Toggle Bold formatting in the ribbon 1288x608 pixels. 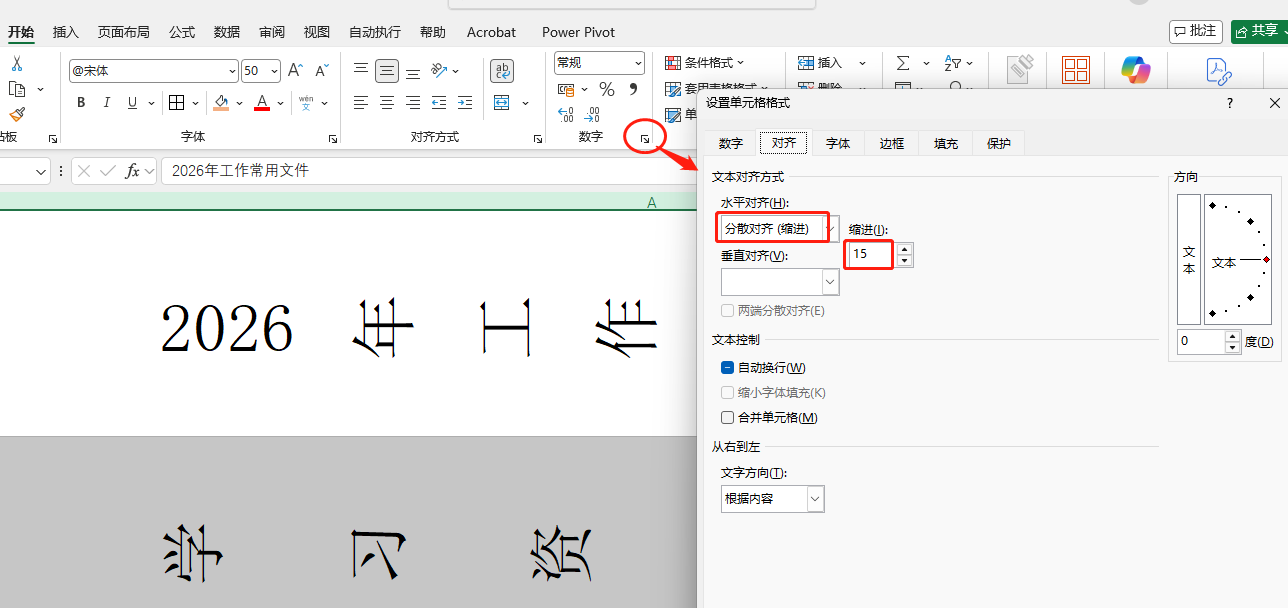click(x=81, y=103)
